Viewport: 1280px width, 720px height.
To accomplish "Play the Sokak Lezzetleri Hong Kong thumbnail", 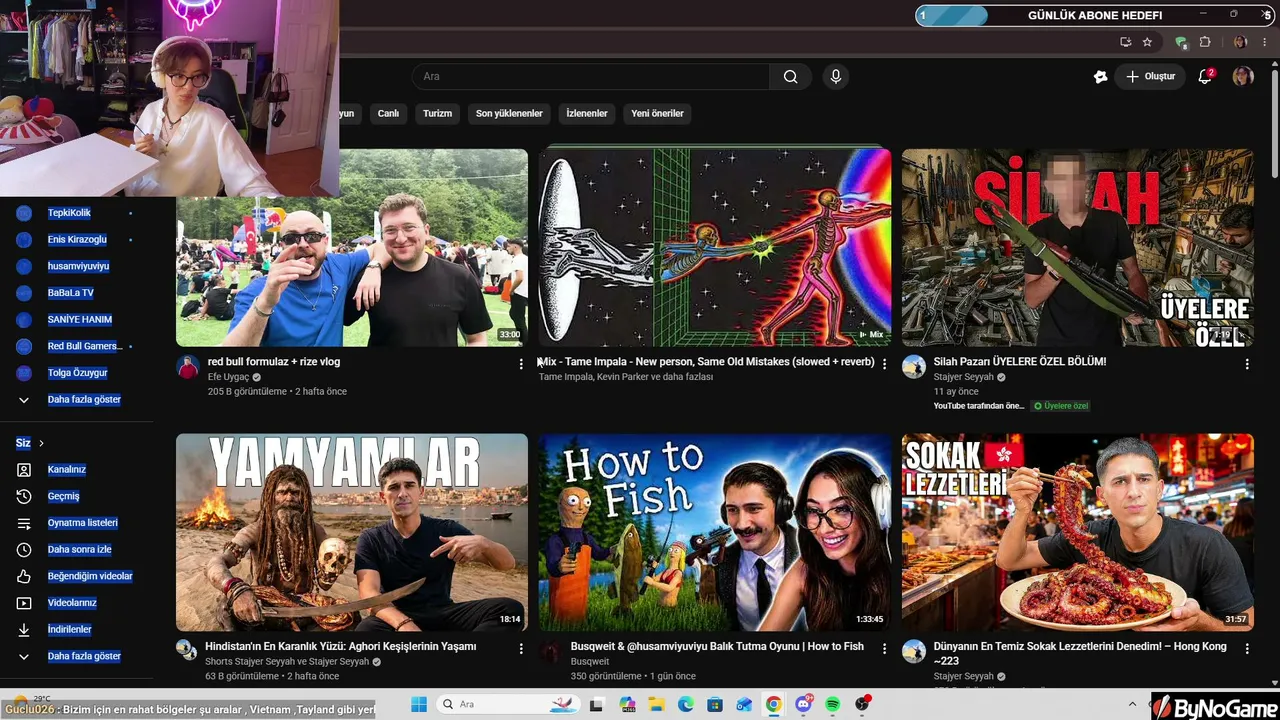I will 1078,532.
